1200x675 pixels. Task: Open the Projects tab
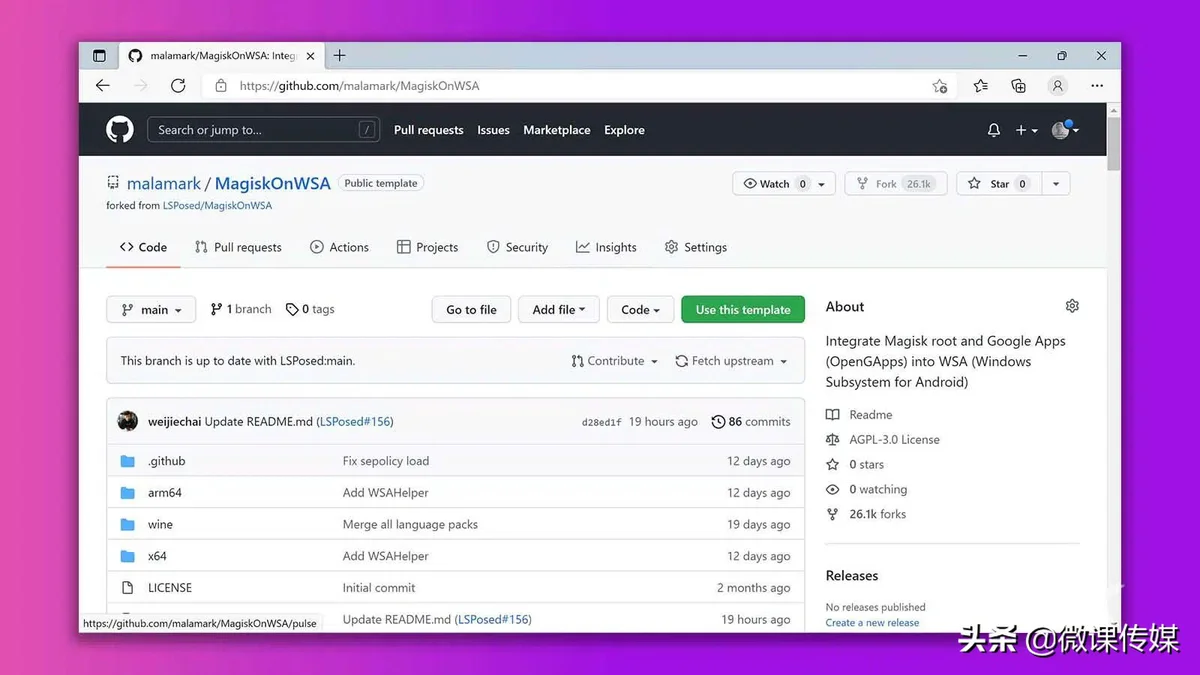(427, 247)
